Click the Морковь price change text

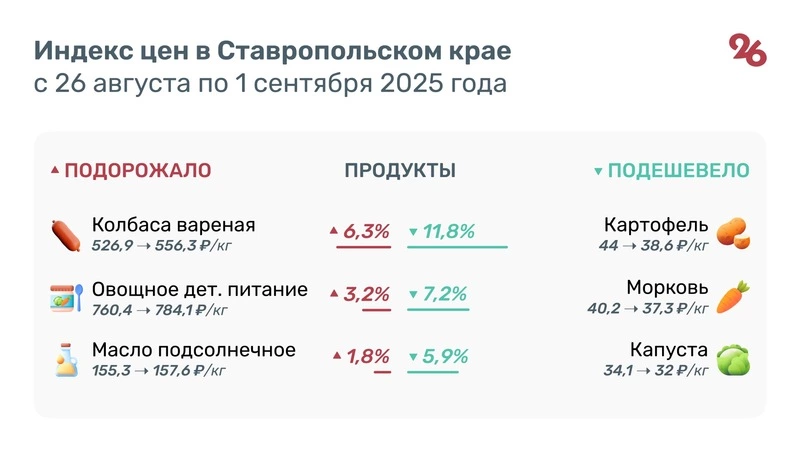click(x=648, y=308)
